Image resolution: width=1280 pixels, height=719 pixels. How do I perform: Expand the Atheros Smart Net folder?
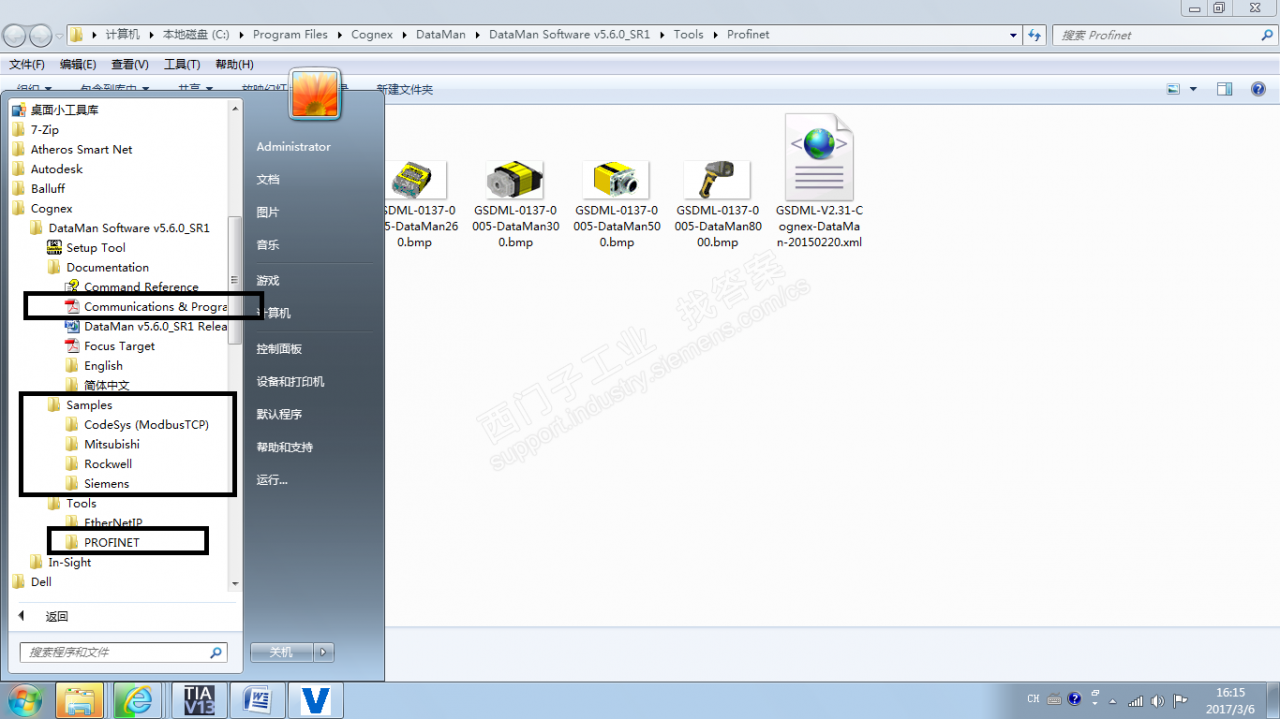[72, 150]
